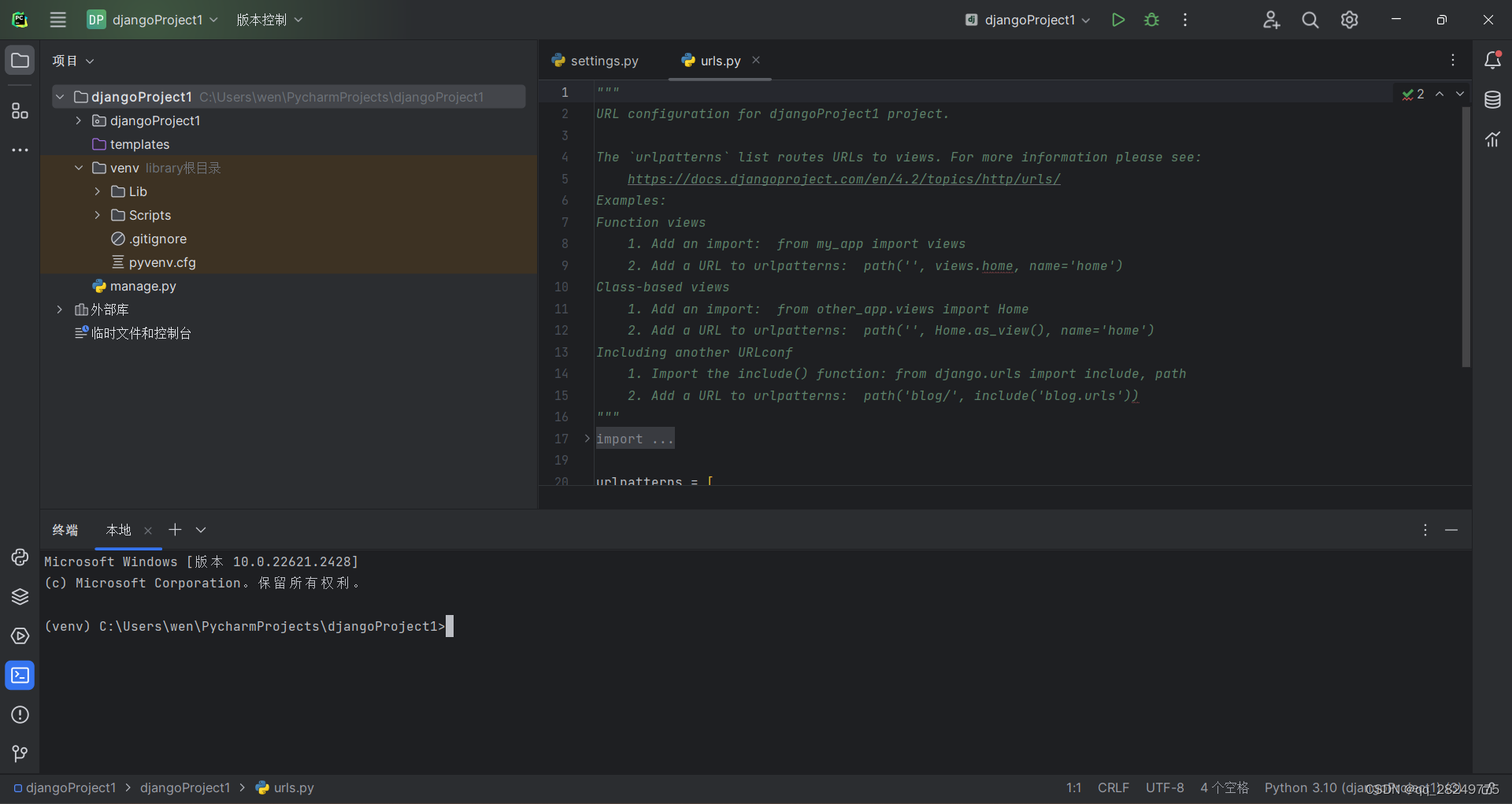Open the 项目 view dropdown
Viewport: 1512px width, 804px height.
click(x=73, y=61)
